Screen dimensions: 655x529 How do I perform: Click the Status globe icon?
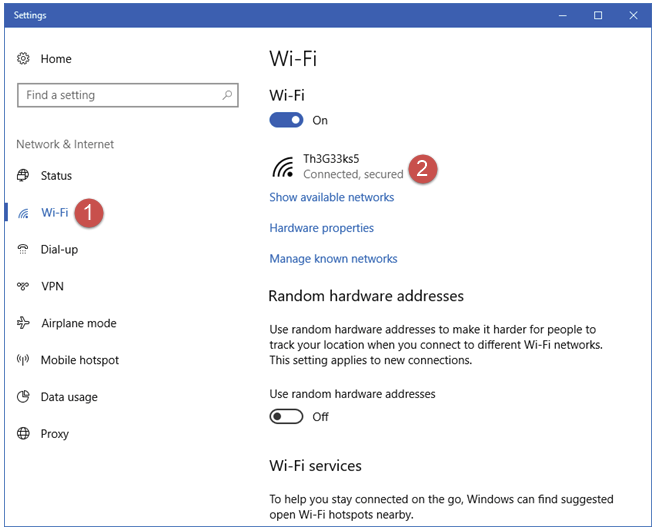[23, 175]
